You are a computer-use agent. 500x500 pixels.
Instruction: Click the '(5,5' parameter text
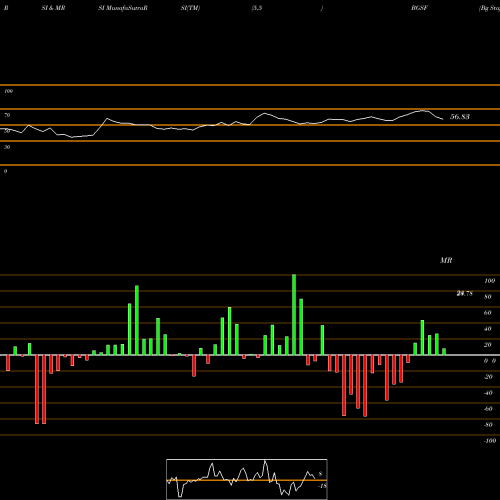pyautogui.click(x=257, y=8)
